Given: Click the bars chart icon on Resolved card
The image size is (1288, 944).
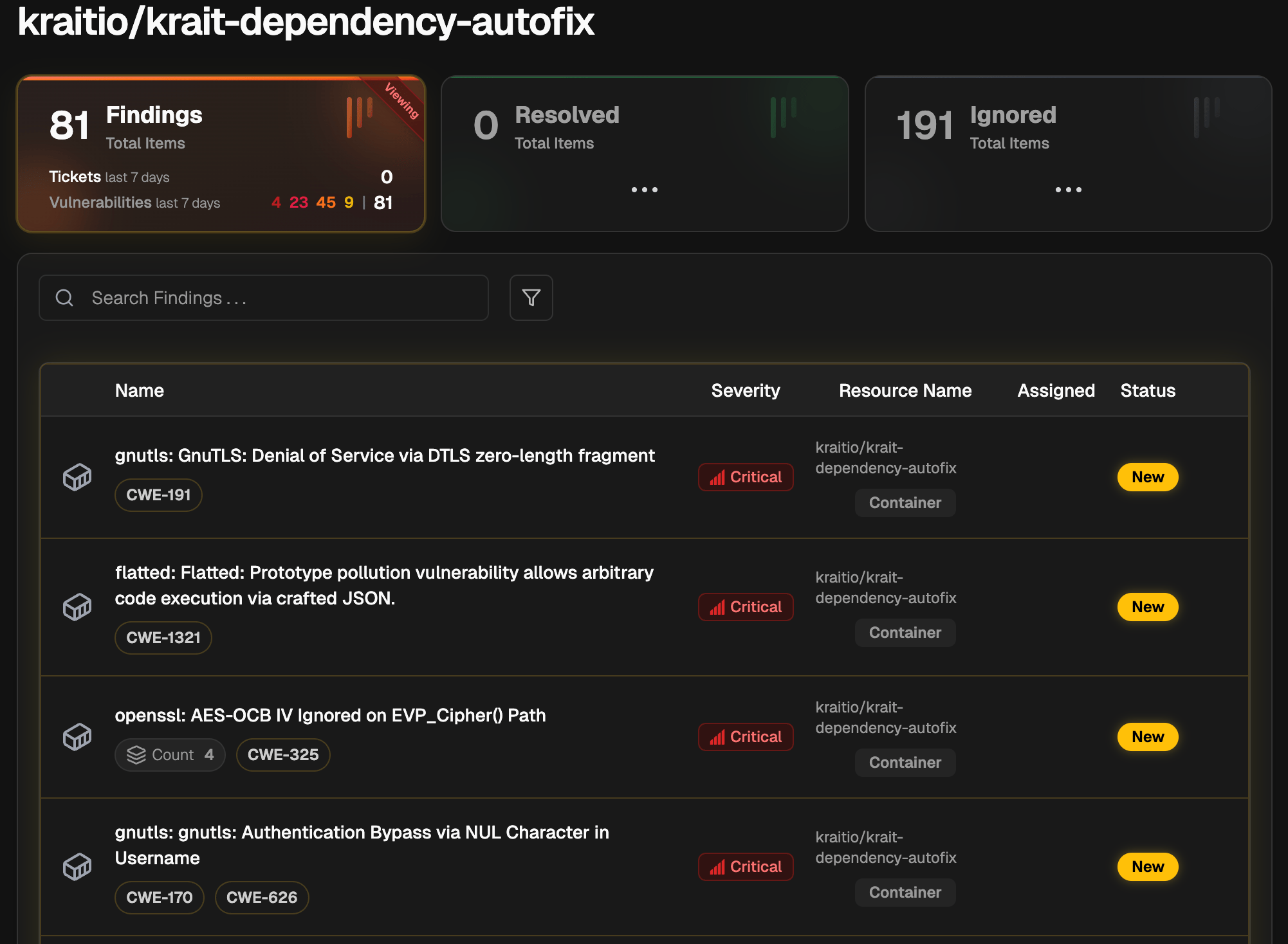Looking at the screenshot, I should [x=783, y=117].
